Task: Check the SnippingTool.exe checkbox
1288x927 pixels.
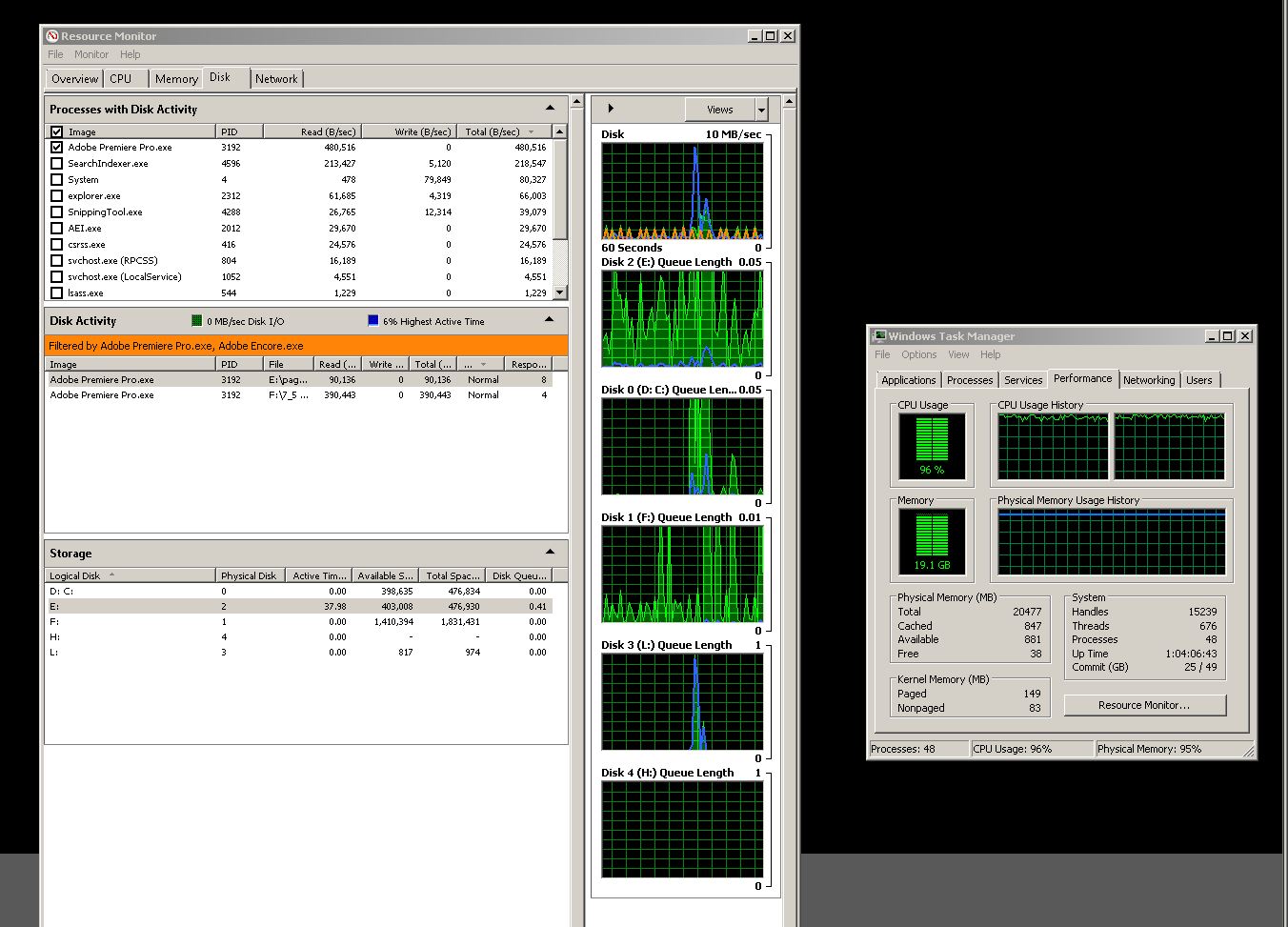Action: click(x=57, y=212)
